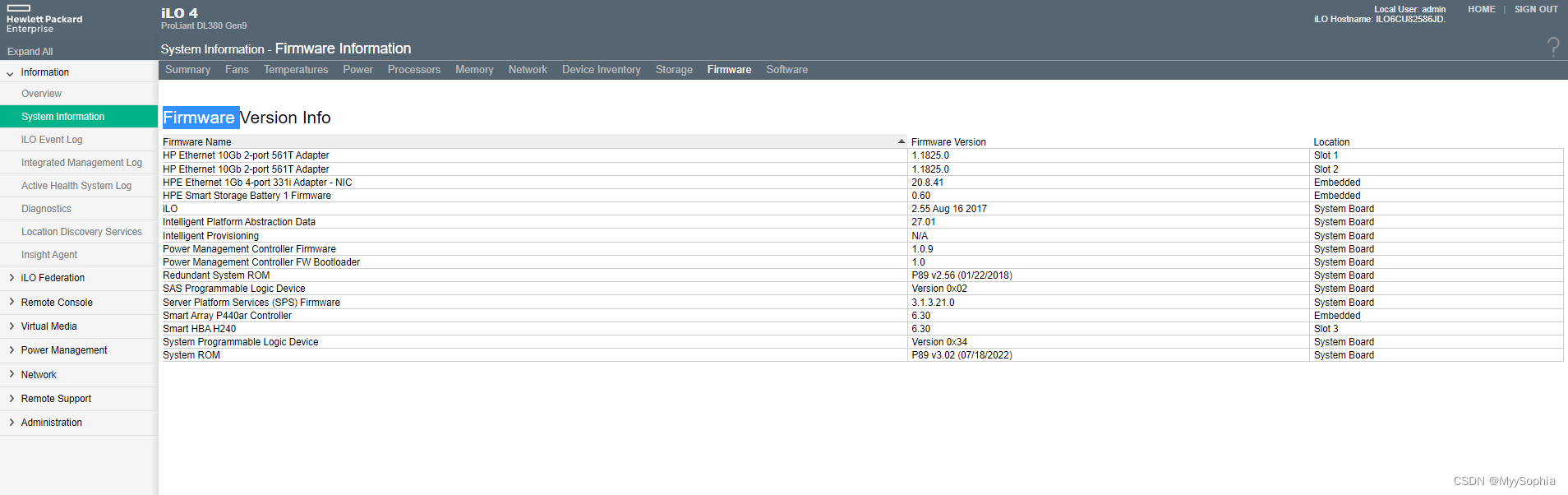
Task: Expand the Virtual Media section
Action: point(12,326)
